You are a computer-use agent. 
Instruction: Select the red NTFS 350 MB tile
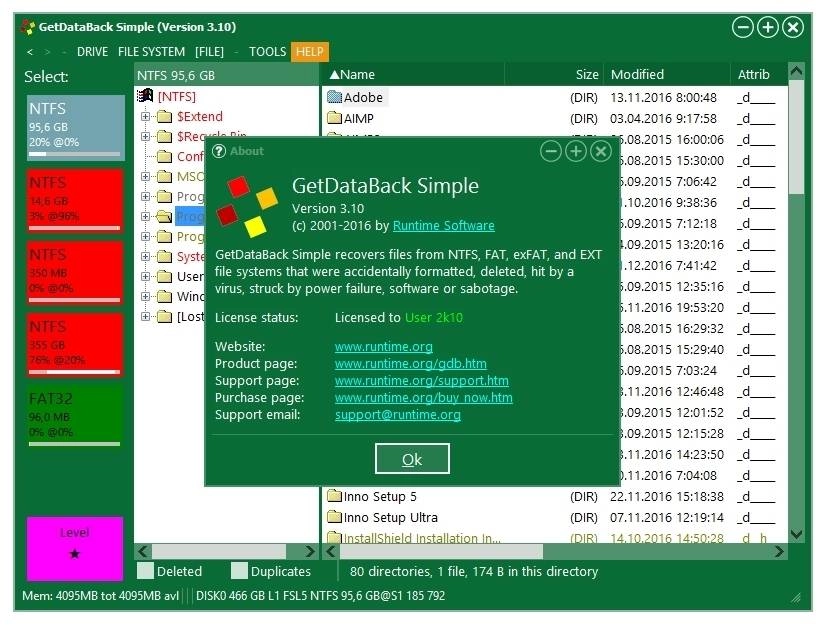[75, 273]
